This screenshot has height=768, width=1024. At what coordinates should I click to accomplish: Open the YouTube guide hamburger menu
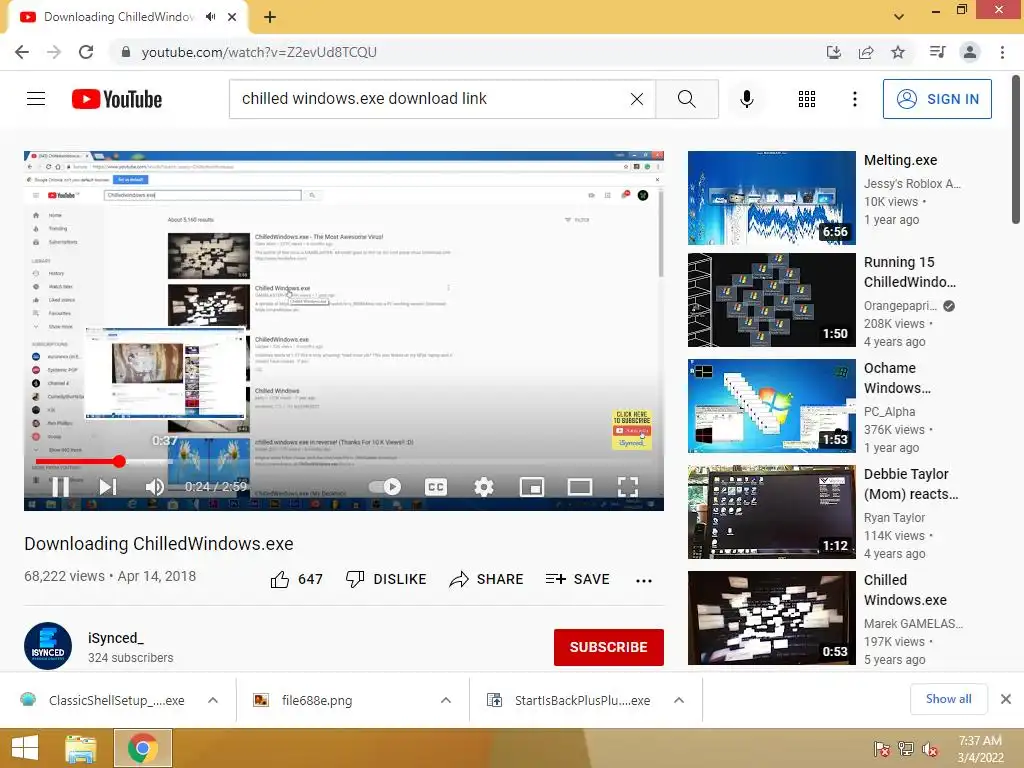pos(36,99)
